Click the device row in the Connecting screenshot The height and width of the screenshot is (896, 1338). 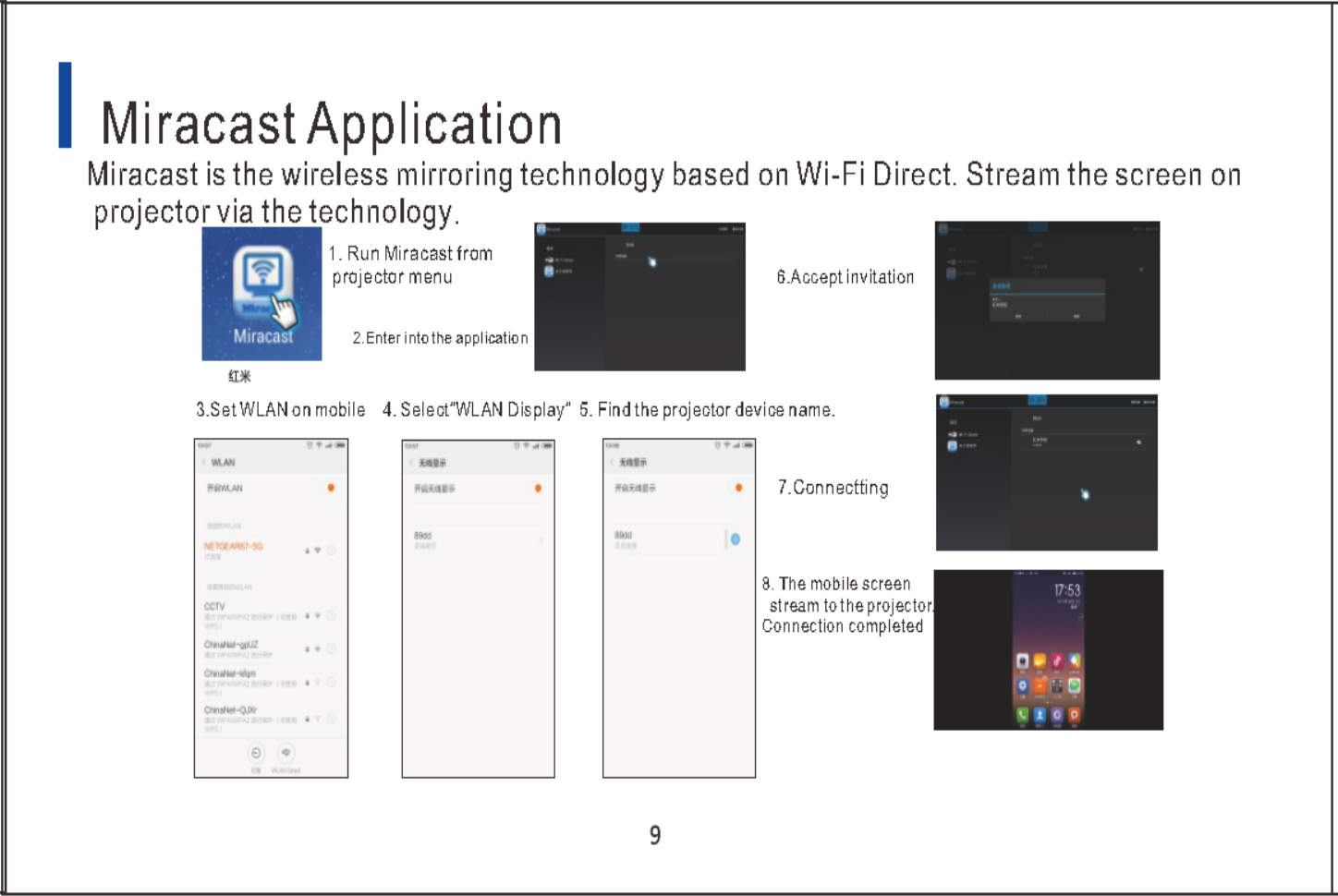[x=1083, y=442]
